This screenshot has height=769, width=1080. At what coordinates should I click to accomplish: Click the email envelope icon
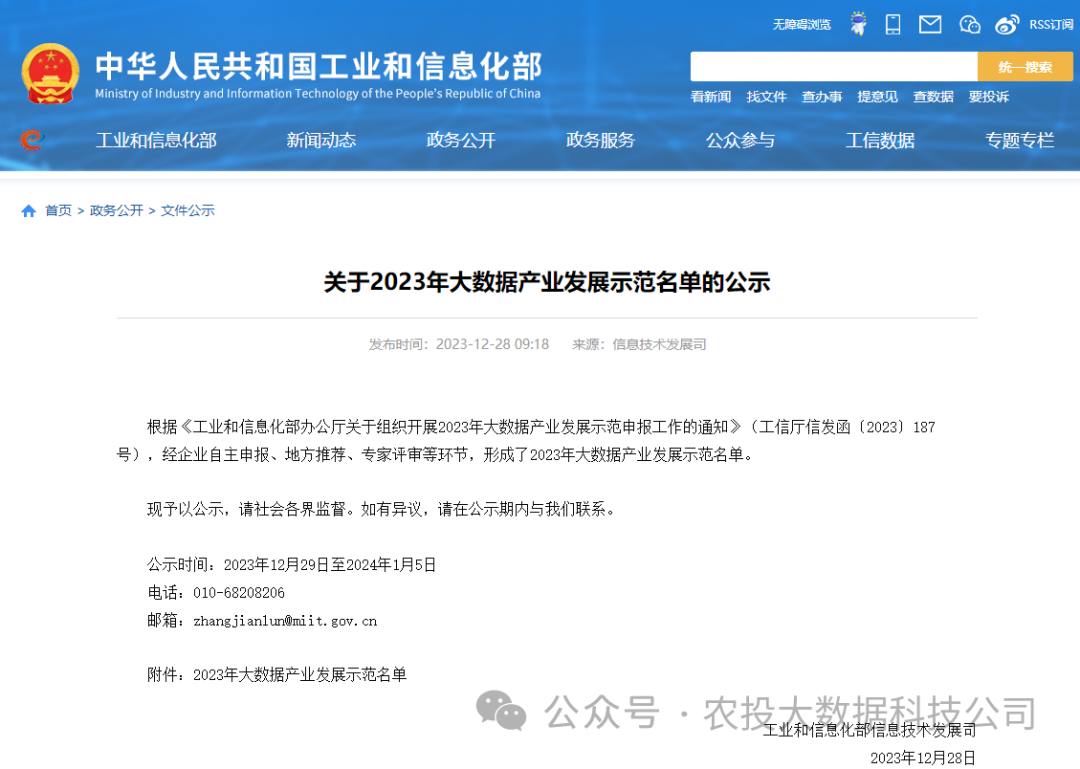tap(930, 25)
